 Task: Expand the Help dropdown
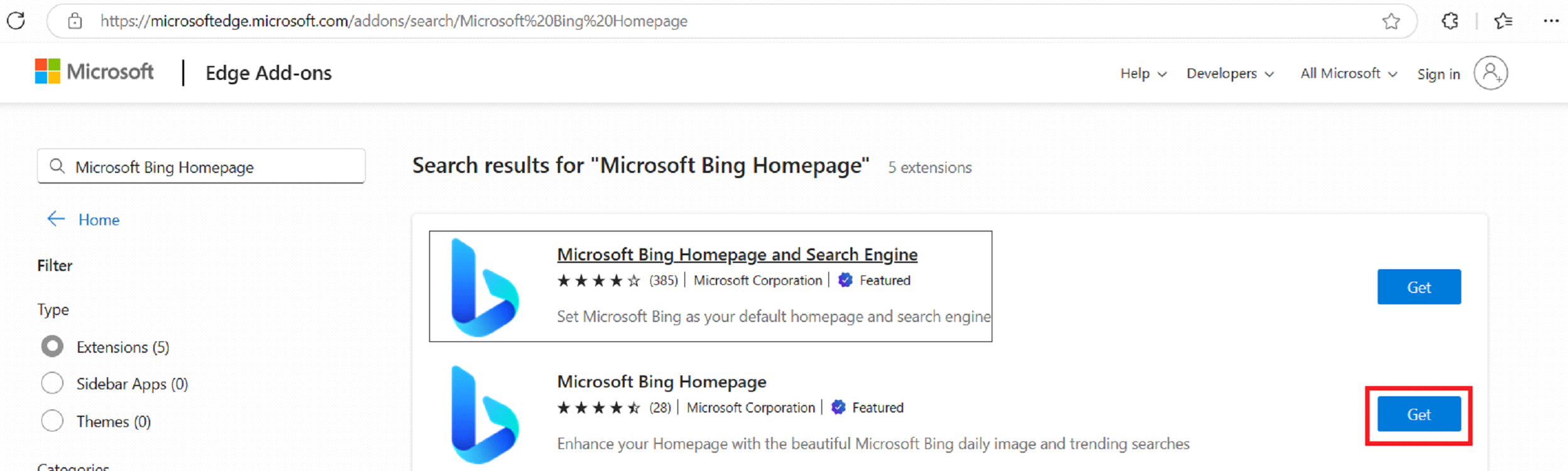(x=1143, y=74)
